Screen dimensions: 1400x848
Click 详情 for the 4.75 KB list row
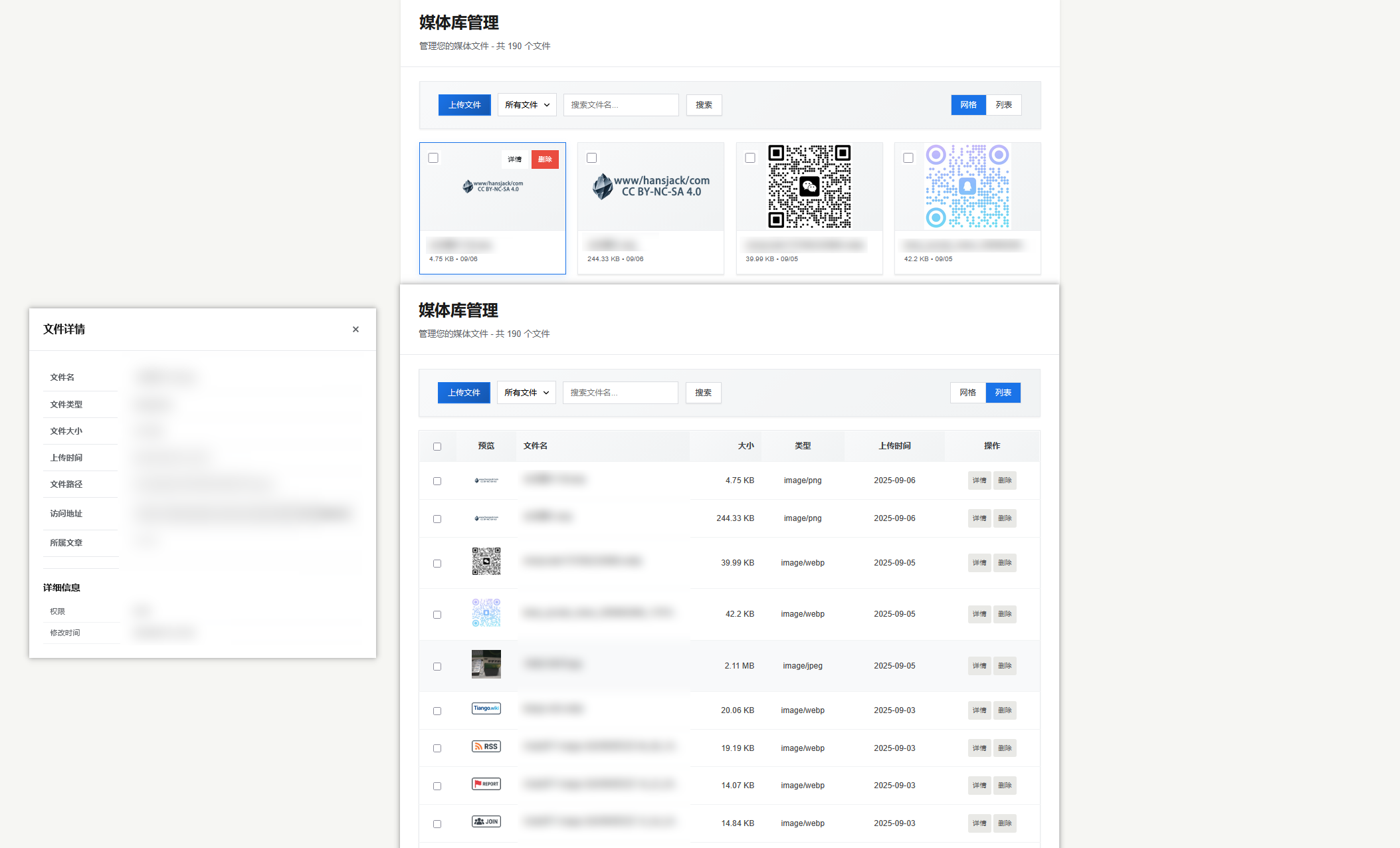(979, 480)
